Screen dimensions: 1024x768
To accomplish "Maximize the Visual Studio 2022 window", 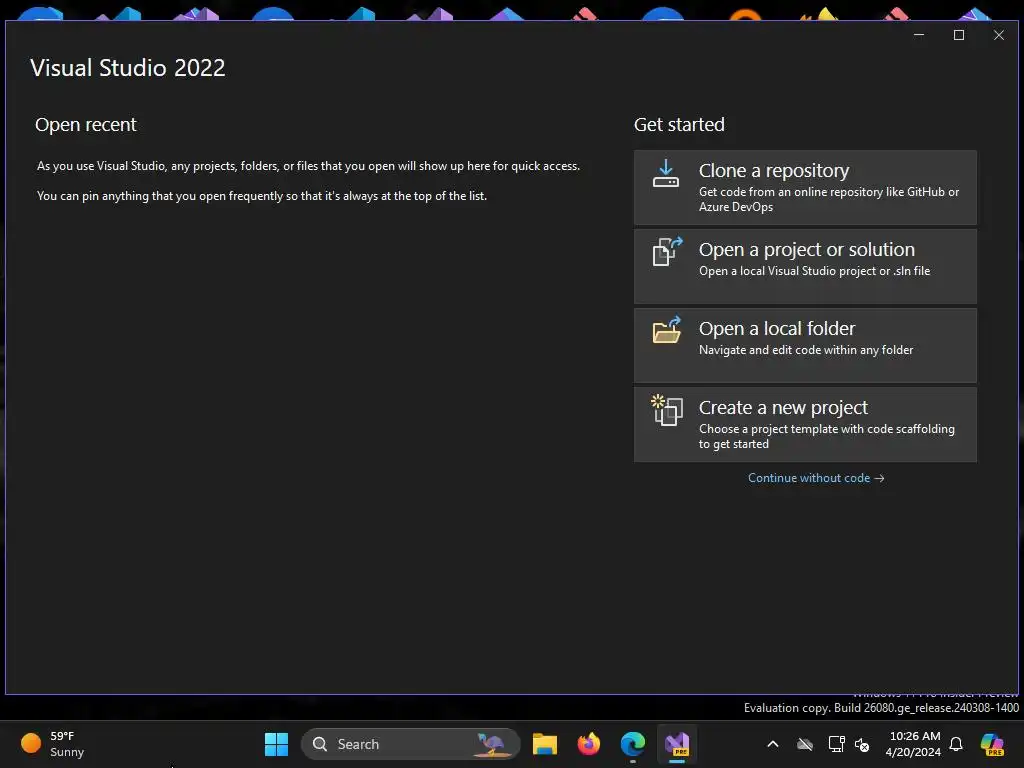I will tap(959, 35).
